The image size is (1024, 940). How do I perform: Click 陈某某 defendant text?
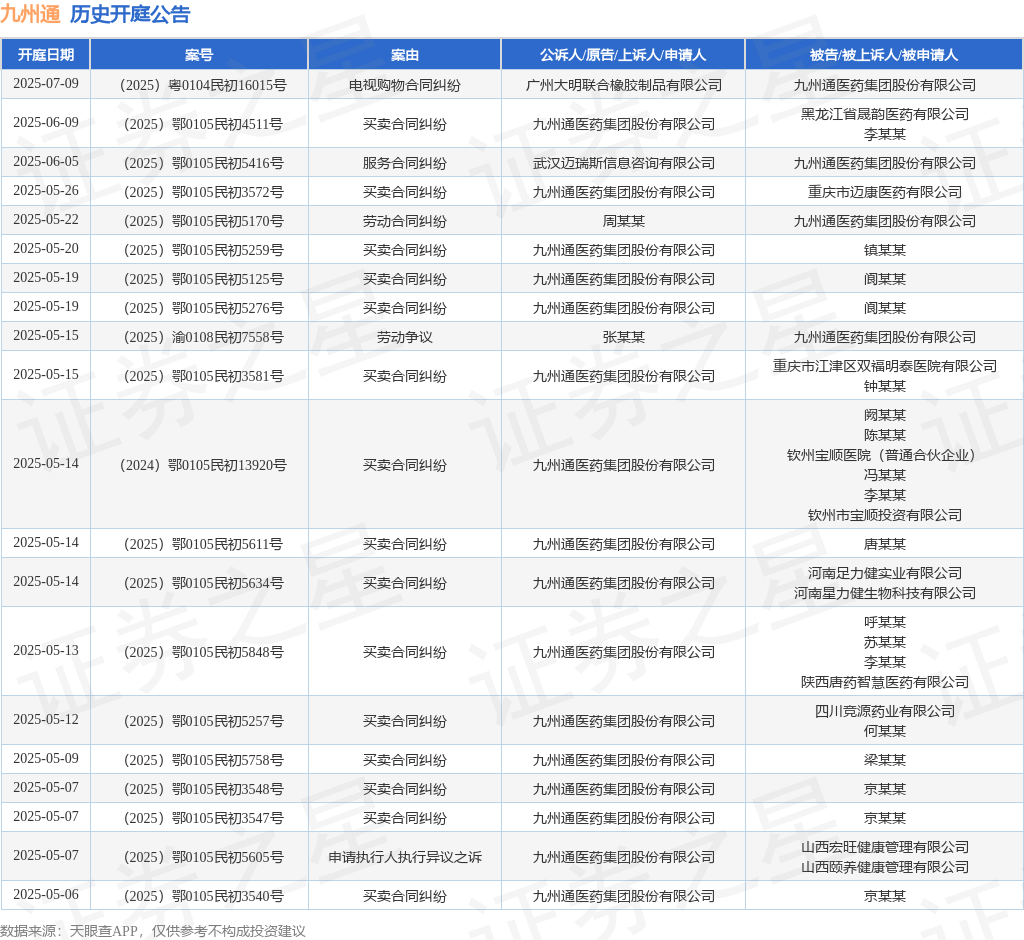884,435
